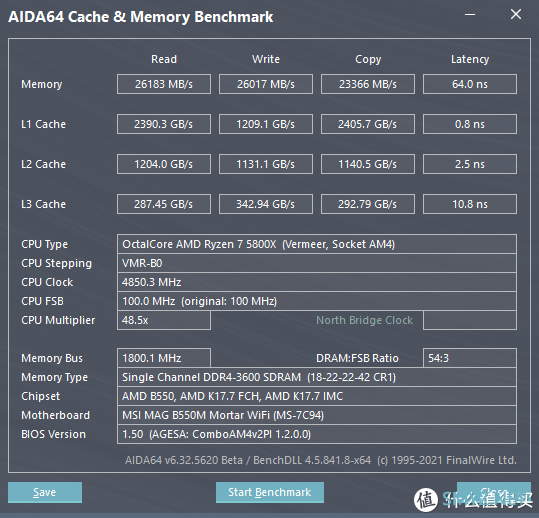Click L3 Cache Read 287.45 GB/s
This screenshot has height=518, width=539.
click(164, 204)
